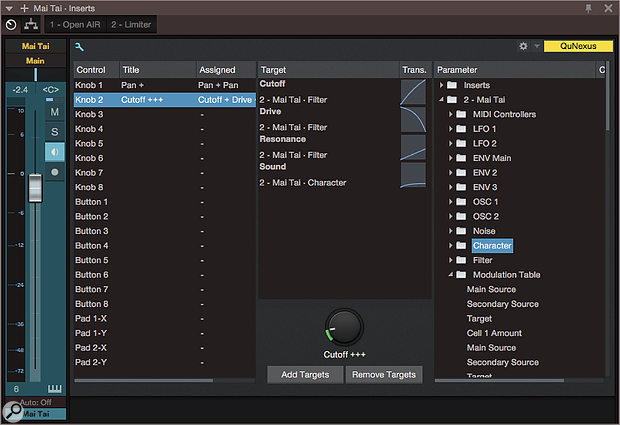Click the magnifier icon at bottom left

(x=13, y=411)
